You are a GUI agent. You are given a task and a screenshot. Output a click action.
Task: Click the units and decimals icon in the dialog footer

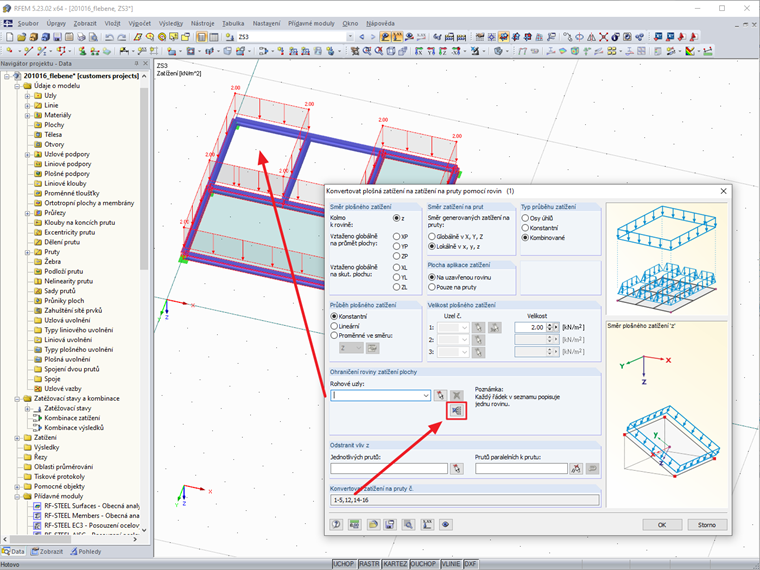pyautogui.click(x=355, y=524)
